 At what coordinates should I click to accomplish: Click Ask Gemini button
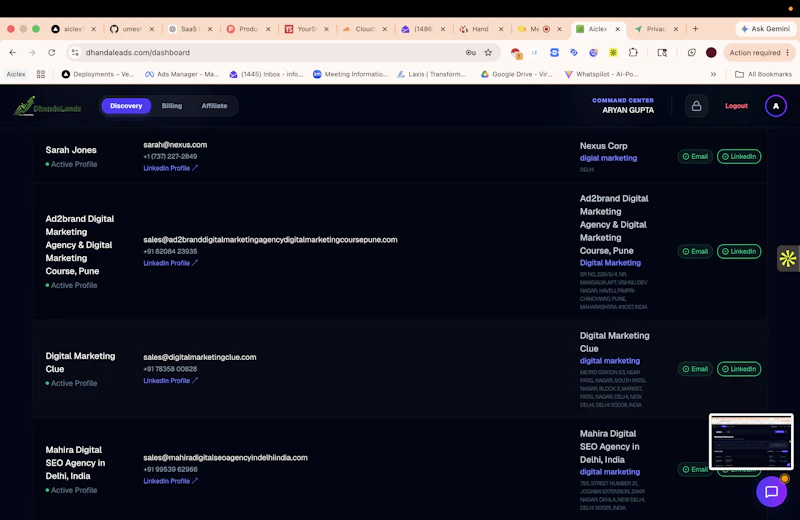(765, 29)
